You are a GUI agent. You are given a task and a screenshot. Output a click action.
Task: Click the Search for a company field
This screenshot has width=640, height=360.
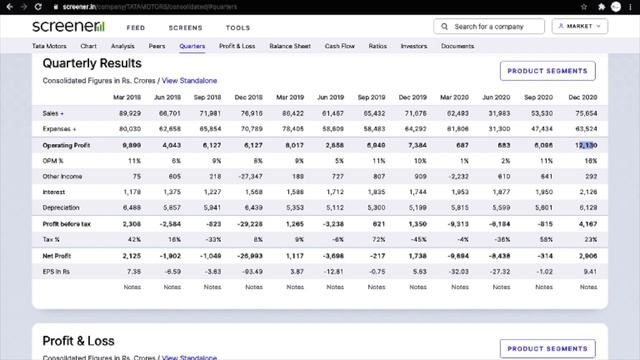(x=489, y=27)
